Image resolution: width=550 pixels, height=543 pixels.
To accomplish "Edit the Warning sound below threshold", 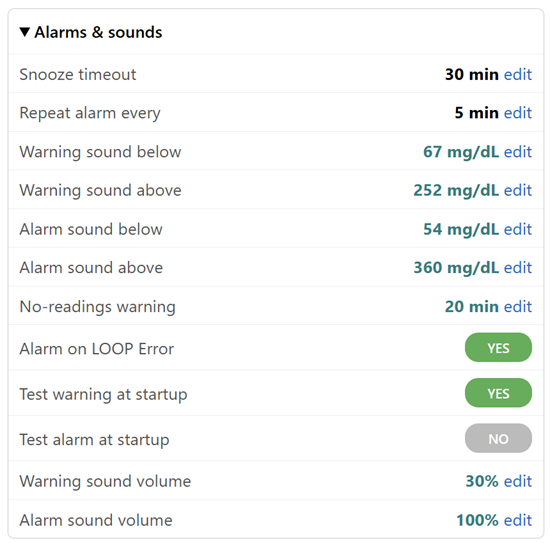I will (518, 152).
